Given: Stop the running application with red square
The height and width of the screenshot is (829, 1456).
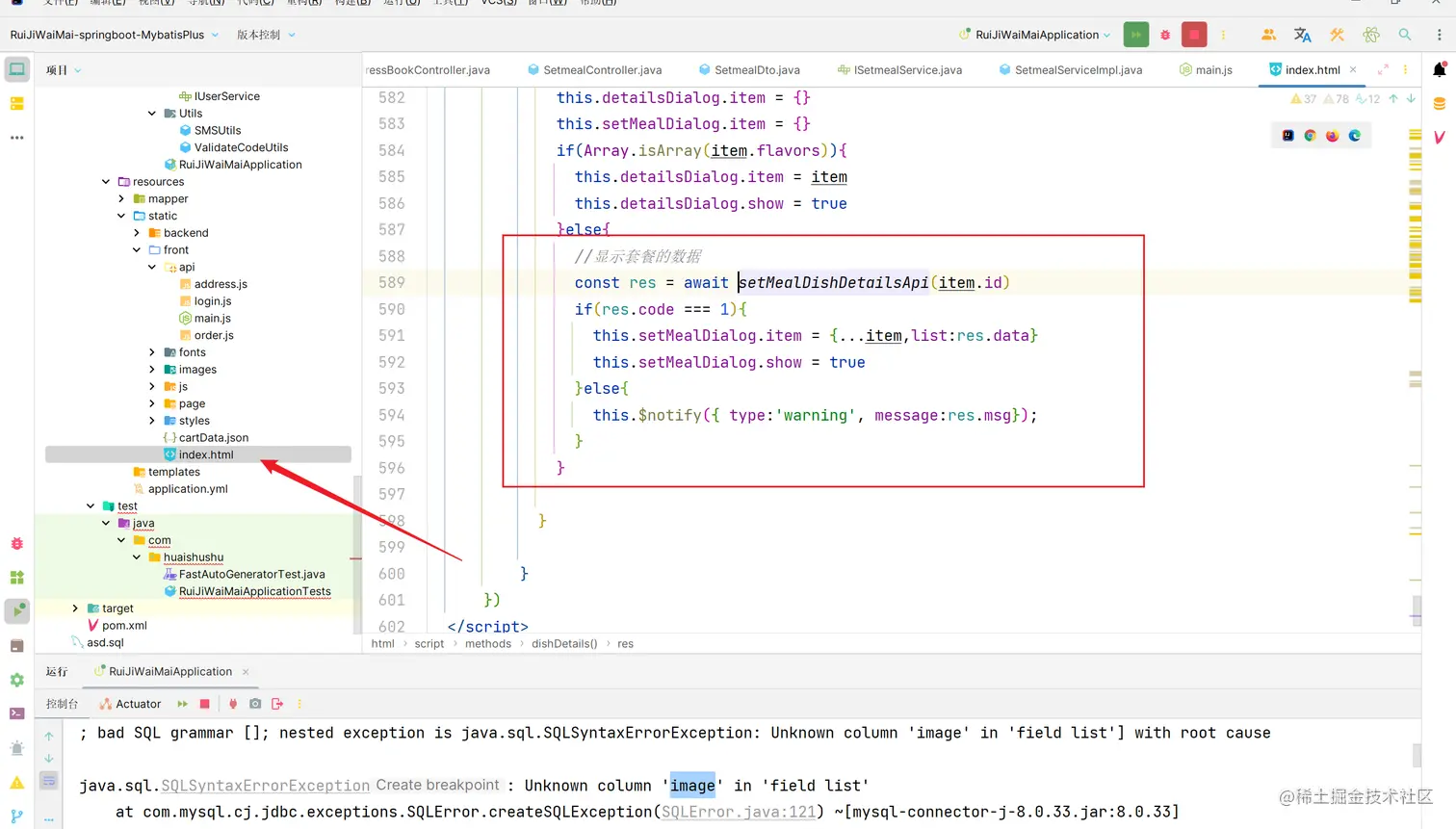Looking at the screenshot, I should (x=1194, y=35).
